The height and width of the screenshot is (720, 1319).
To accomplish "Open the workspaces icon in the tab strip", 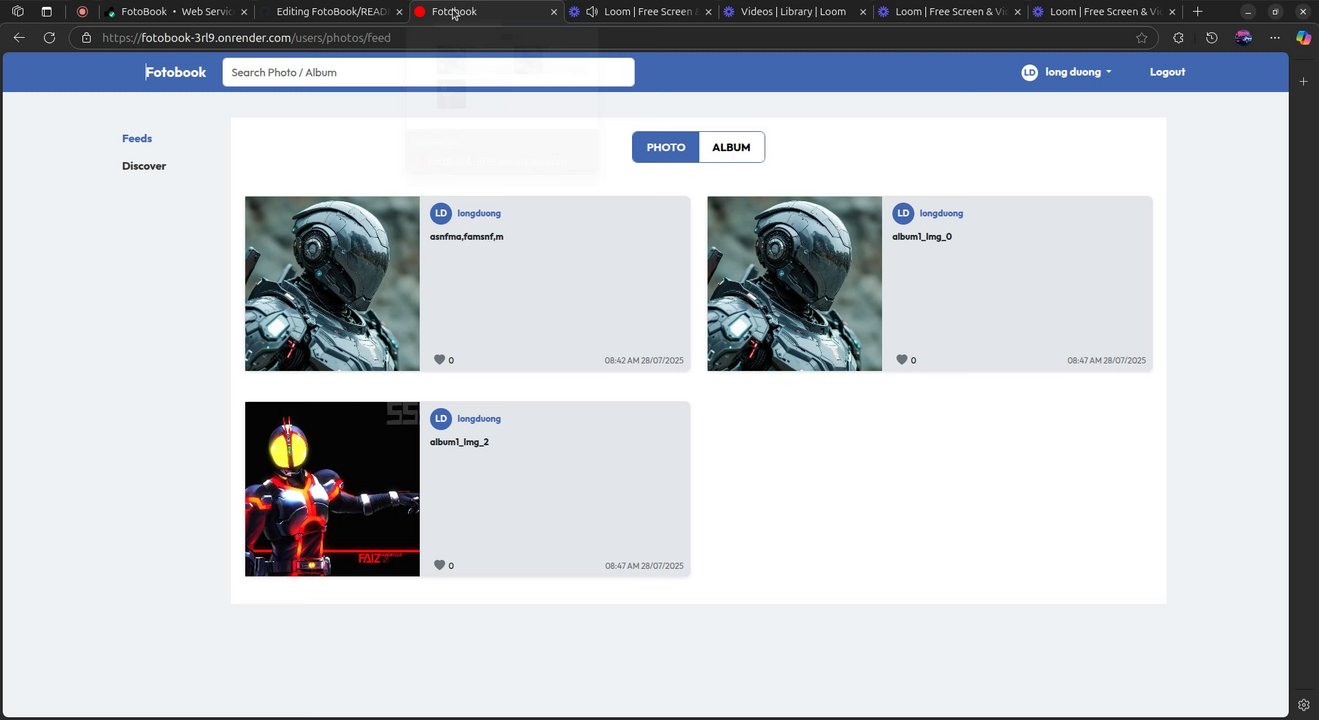I will 18,12.
